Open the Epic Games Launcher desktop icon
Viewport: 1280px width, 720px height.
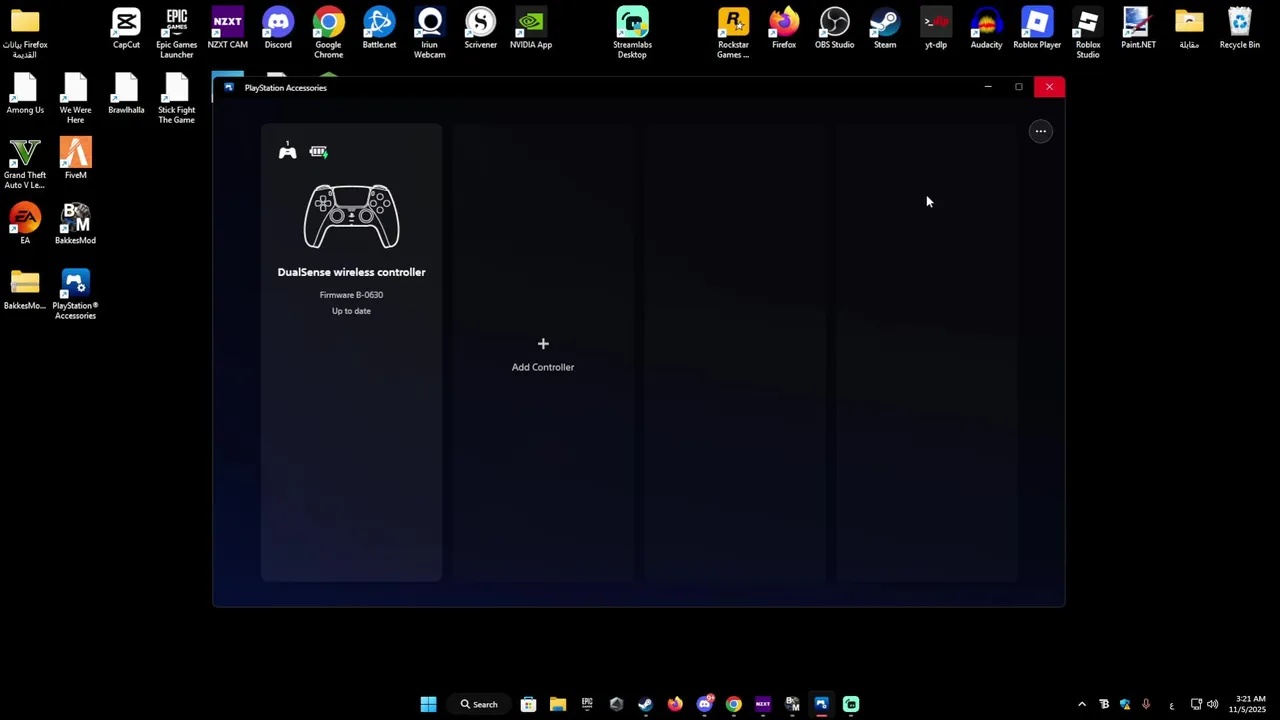177,33
